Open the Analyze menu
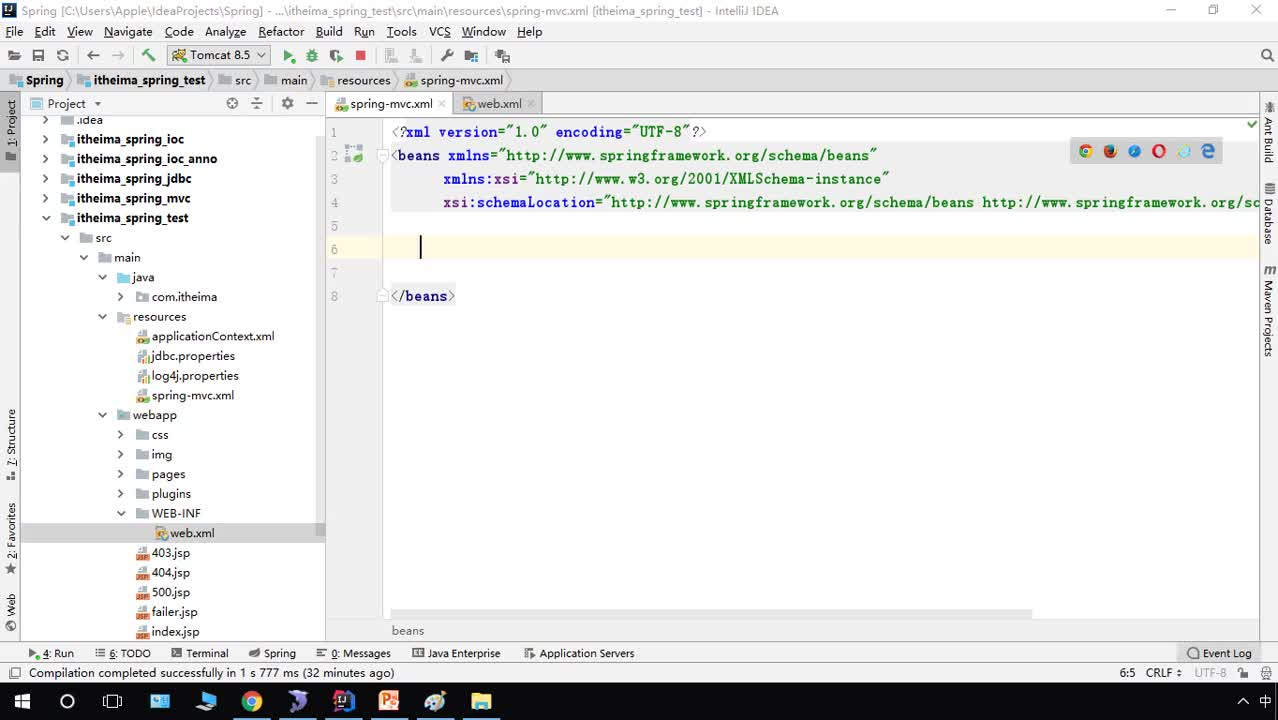The height and width of the screenshot is (720, 1278). pos(225,31)
